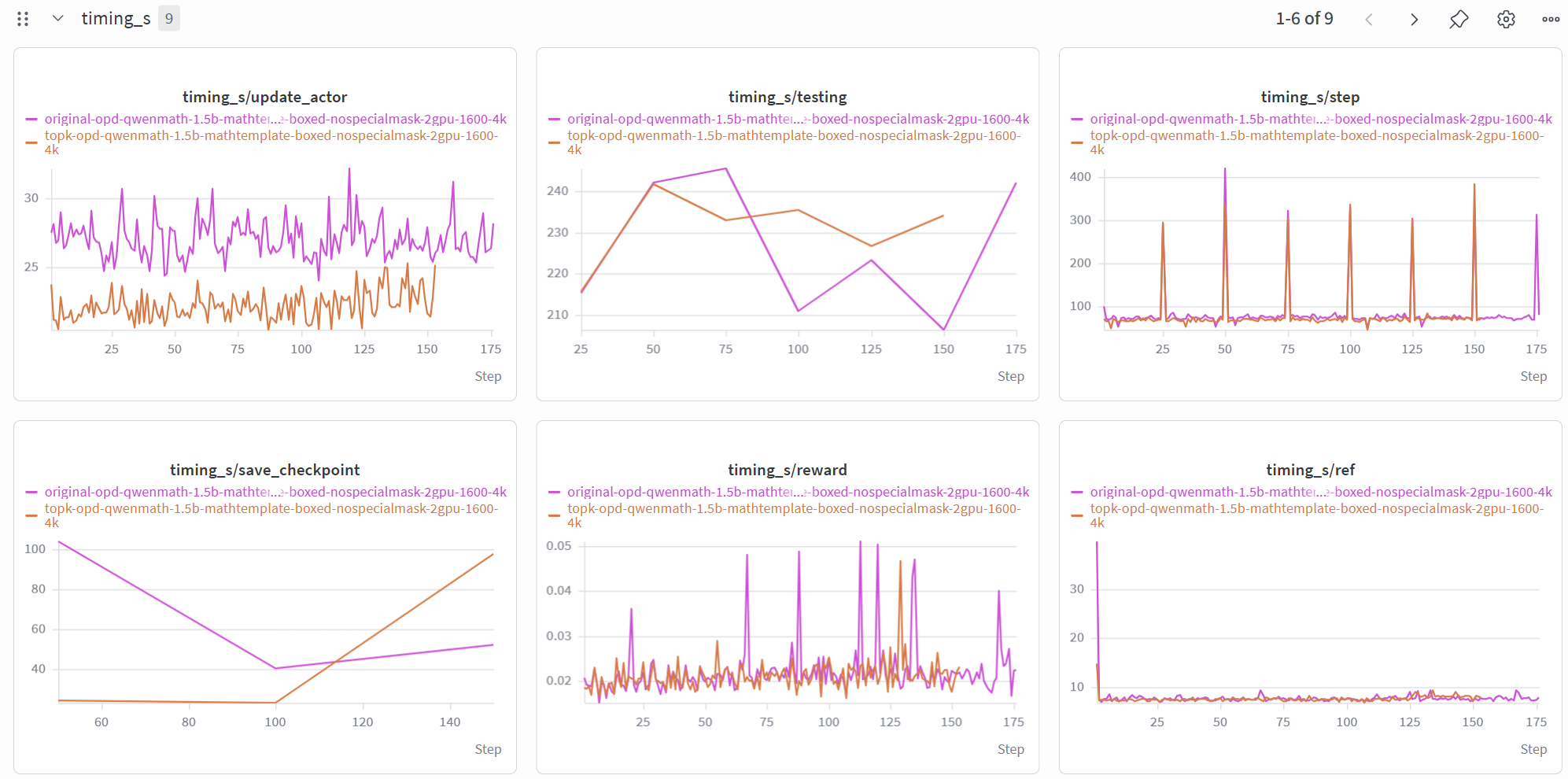
Task: Select original-opd legend entry in save_checkpoint chart
Action: (x=275, y=492)
